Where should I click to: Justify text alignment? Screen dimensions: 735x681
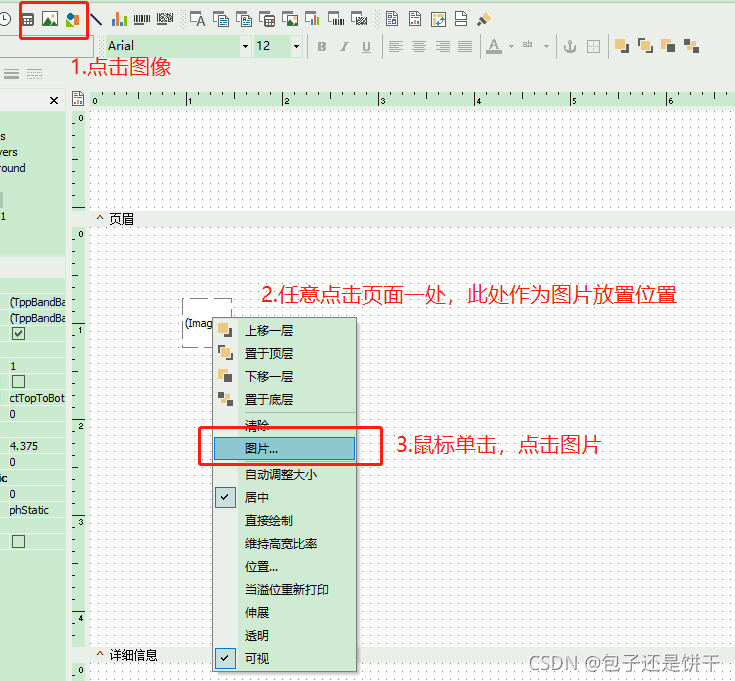tap(465, 46)
